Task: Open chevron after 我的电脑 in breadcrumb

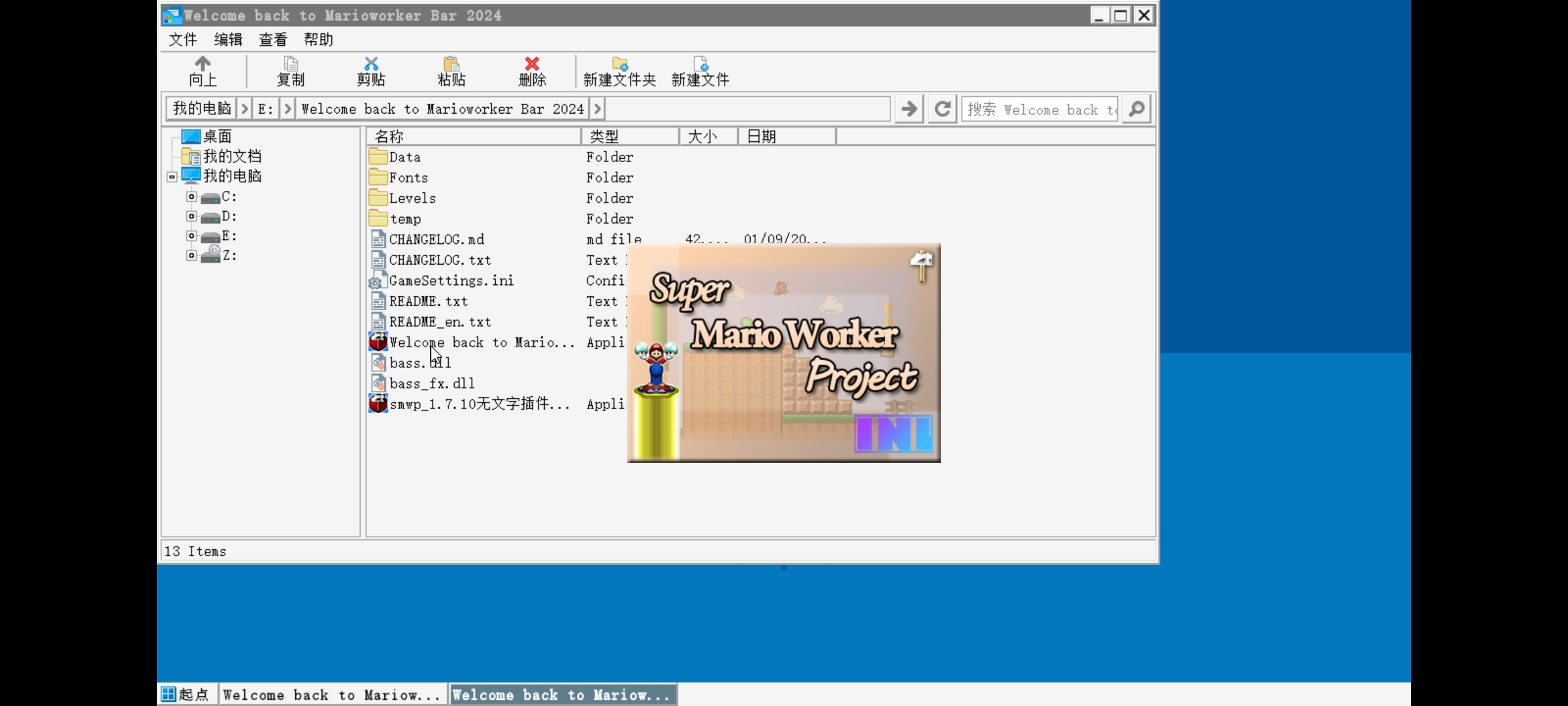Action: point(244,109)
